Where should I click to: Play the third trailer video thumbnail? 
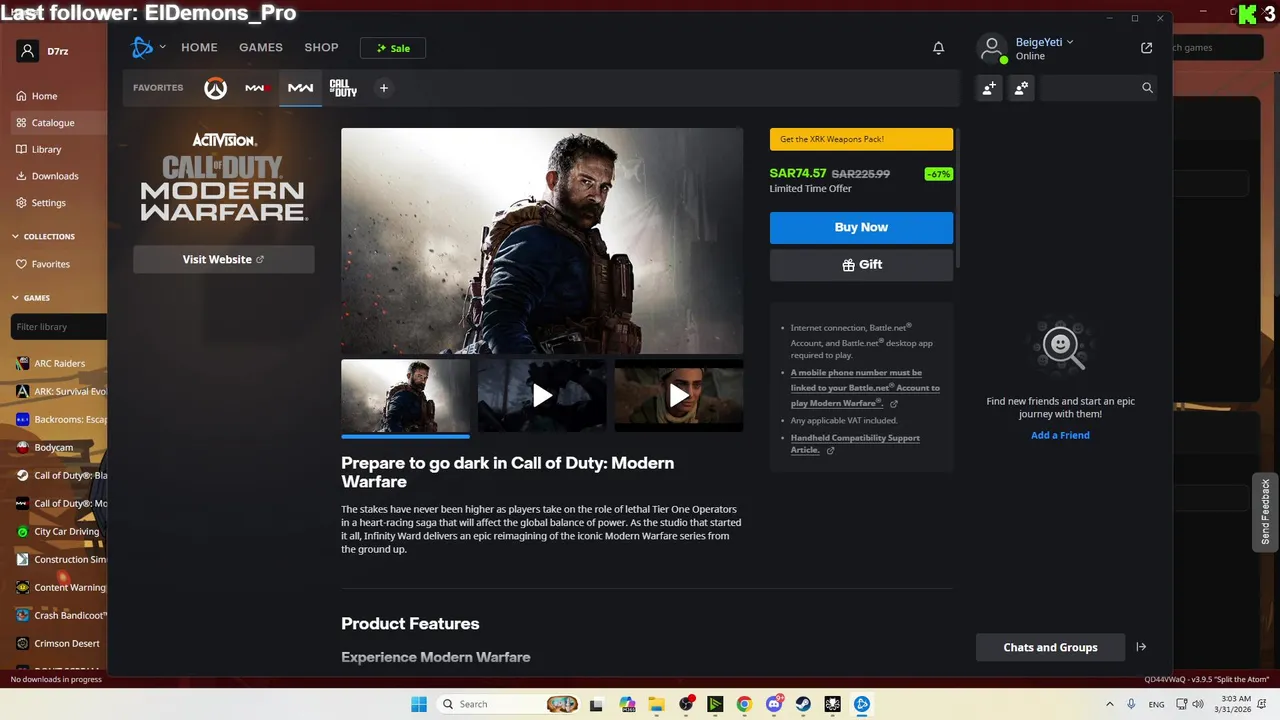pos(679,395)
